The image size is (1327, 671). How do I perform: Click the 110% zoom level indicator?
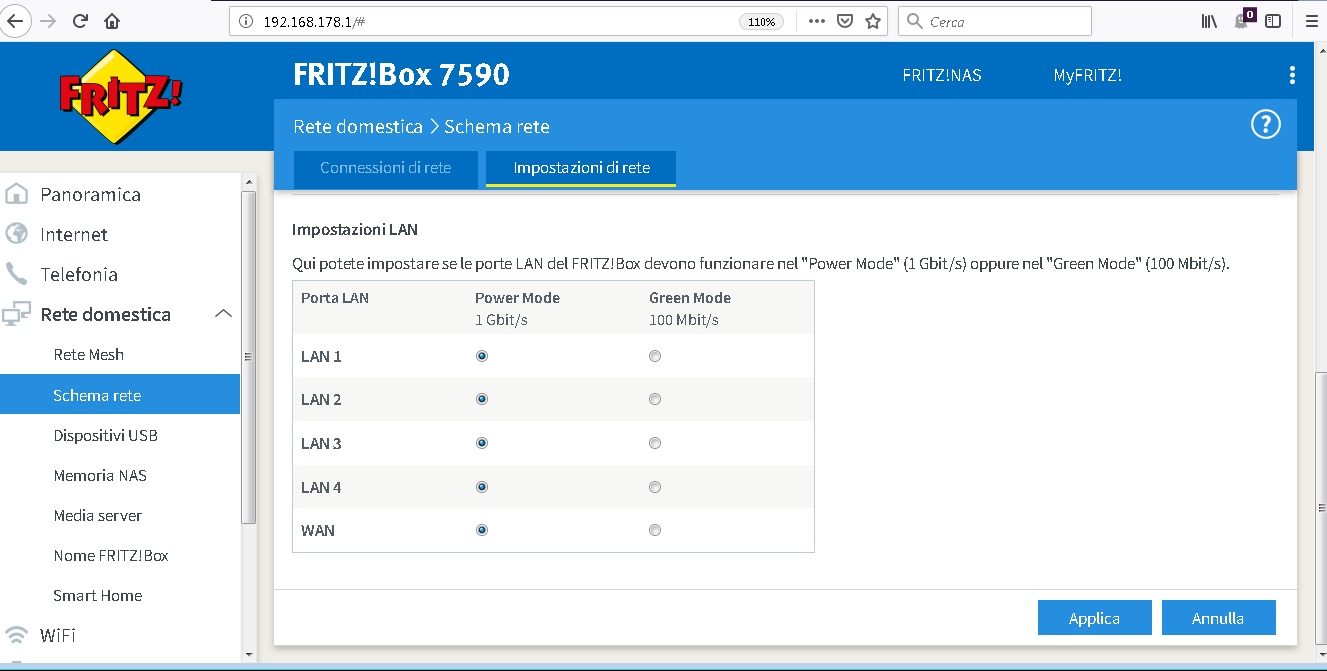(x=761, y=22)
